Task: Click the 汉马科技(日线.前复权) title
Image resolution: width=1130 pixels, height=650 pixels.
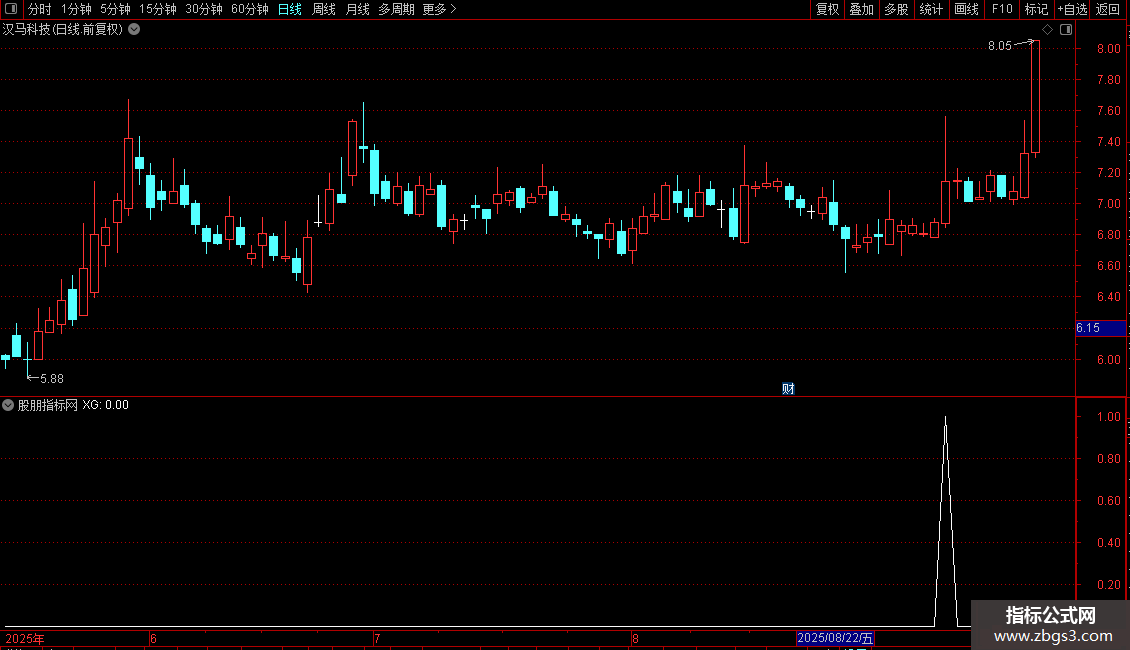Action: 63,30
